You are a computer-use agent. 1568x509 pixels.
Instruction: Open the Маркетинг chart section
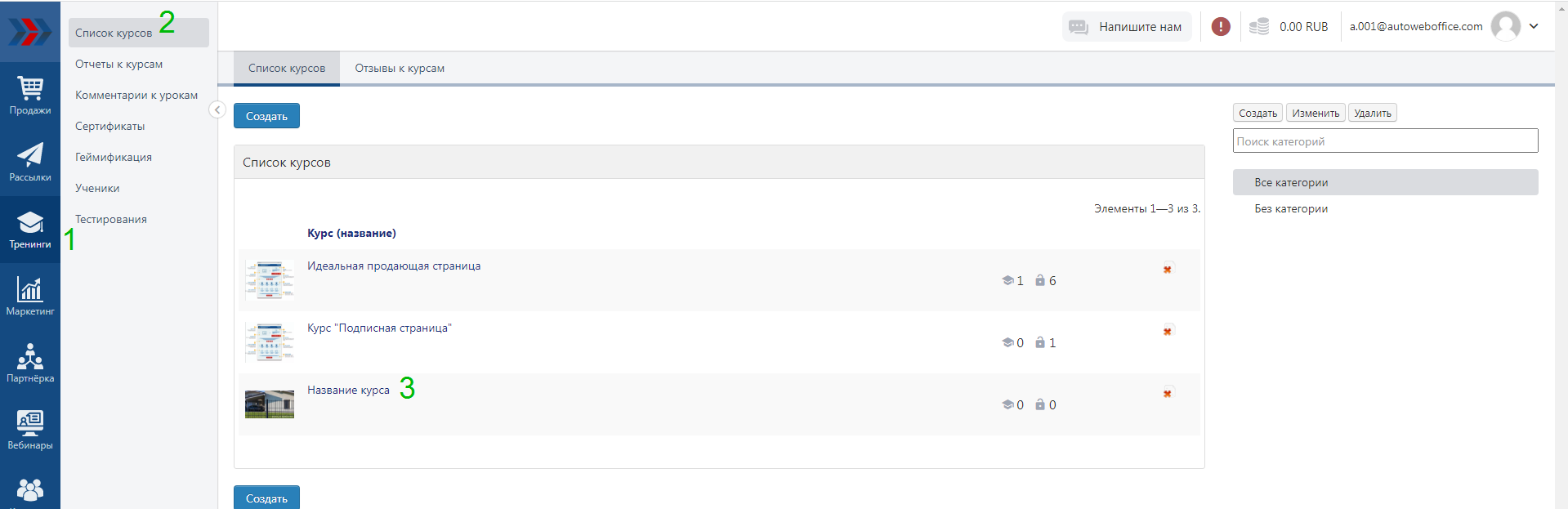(x=30, y=297)
